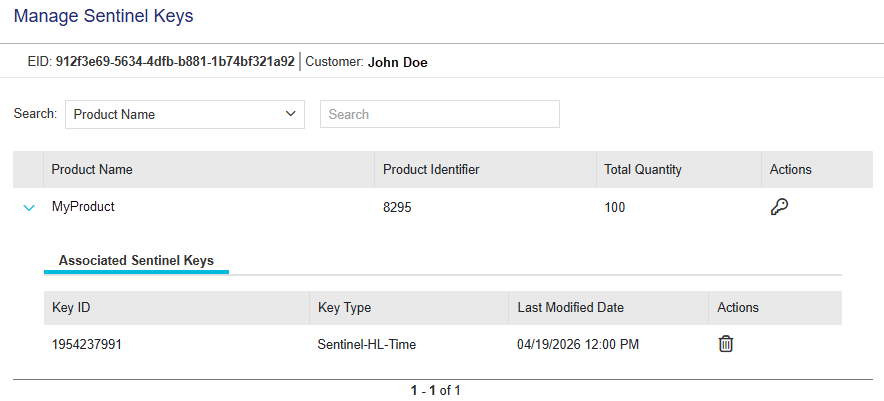Click product identifier value 8295
The height and width of the screenshot is (401, 884).
tap(397, 208)
